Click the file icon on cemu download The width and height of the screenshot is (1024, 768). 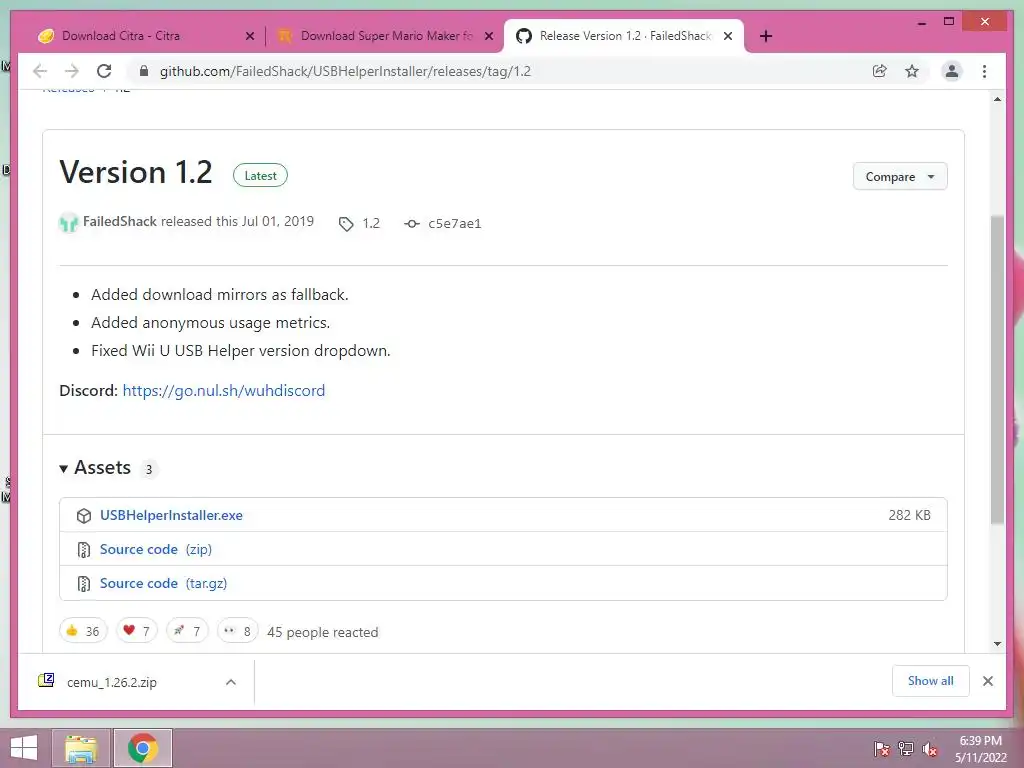pyautogui.click(x=46, y=680)
